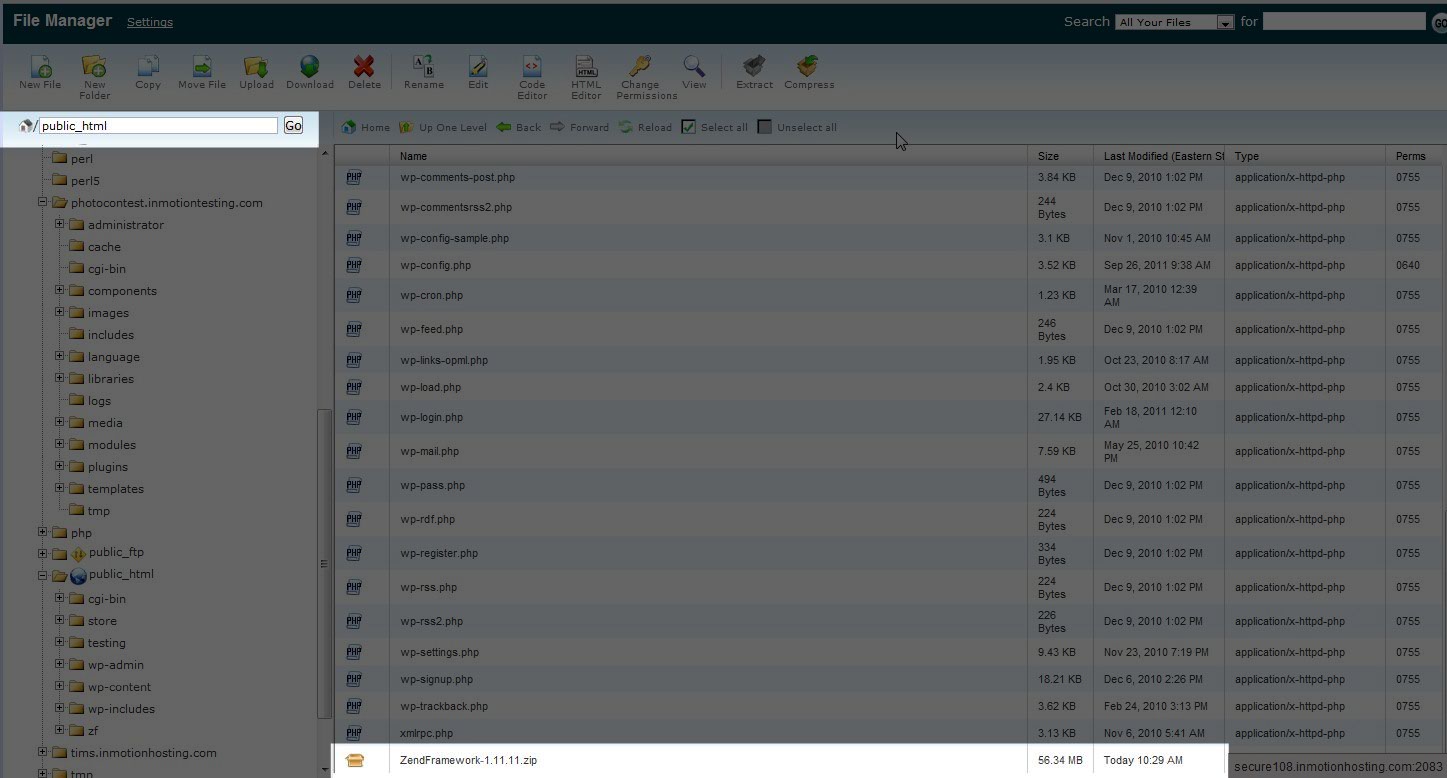This screenshot has height=778, width=1447.
Task: Create a New File from the toolbar
Action: [x=40, y=72]
